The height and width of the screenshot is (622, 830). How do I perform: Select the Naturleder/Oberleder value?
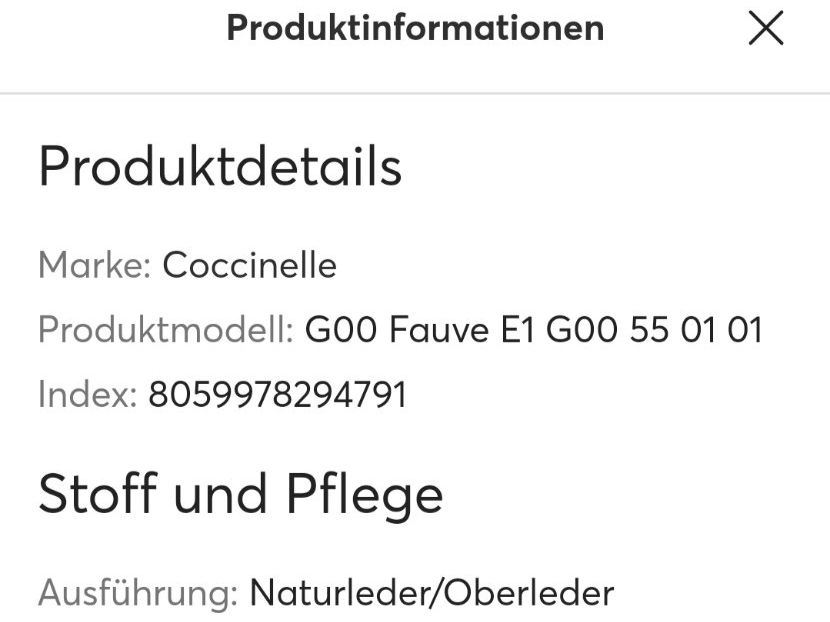tap(432, 593)
